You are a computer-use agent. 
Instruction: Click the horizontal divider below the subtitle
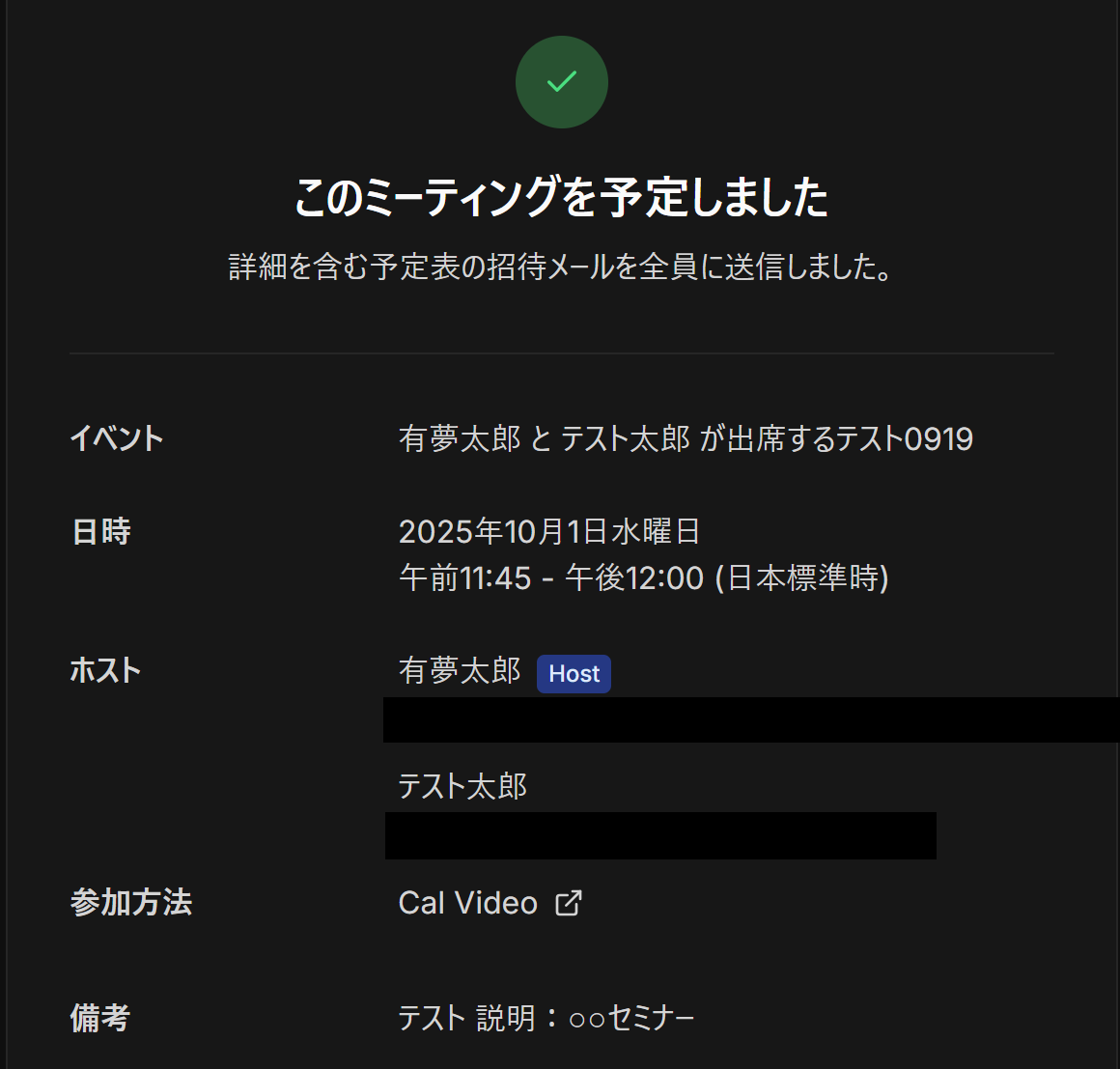point(561,353)
